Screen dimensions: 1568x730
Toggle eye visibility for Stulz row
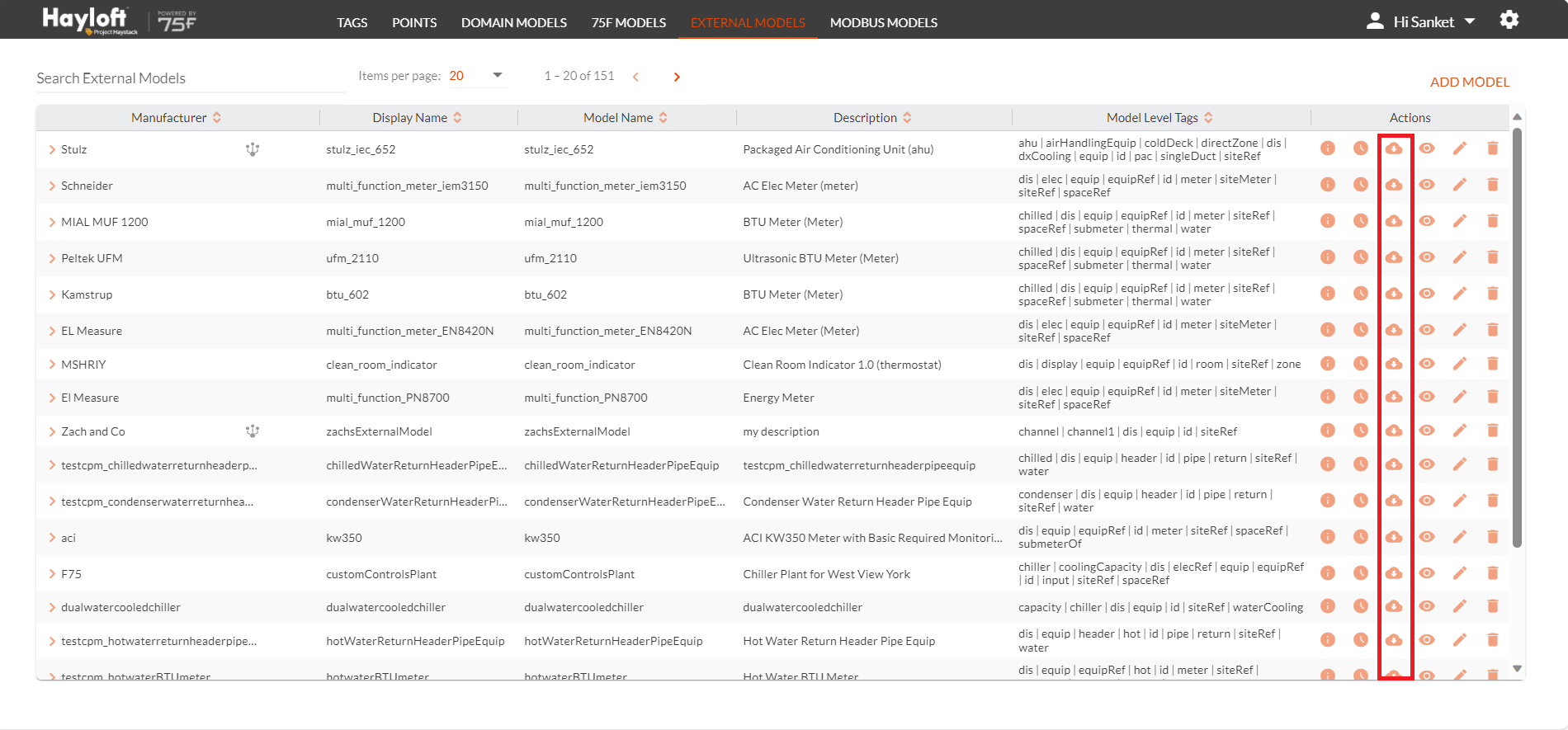tap(1427, 148)
